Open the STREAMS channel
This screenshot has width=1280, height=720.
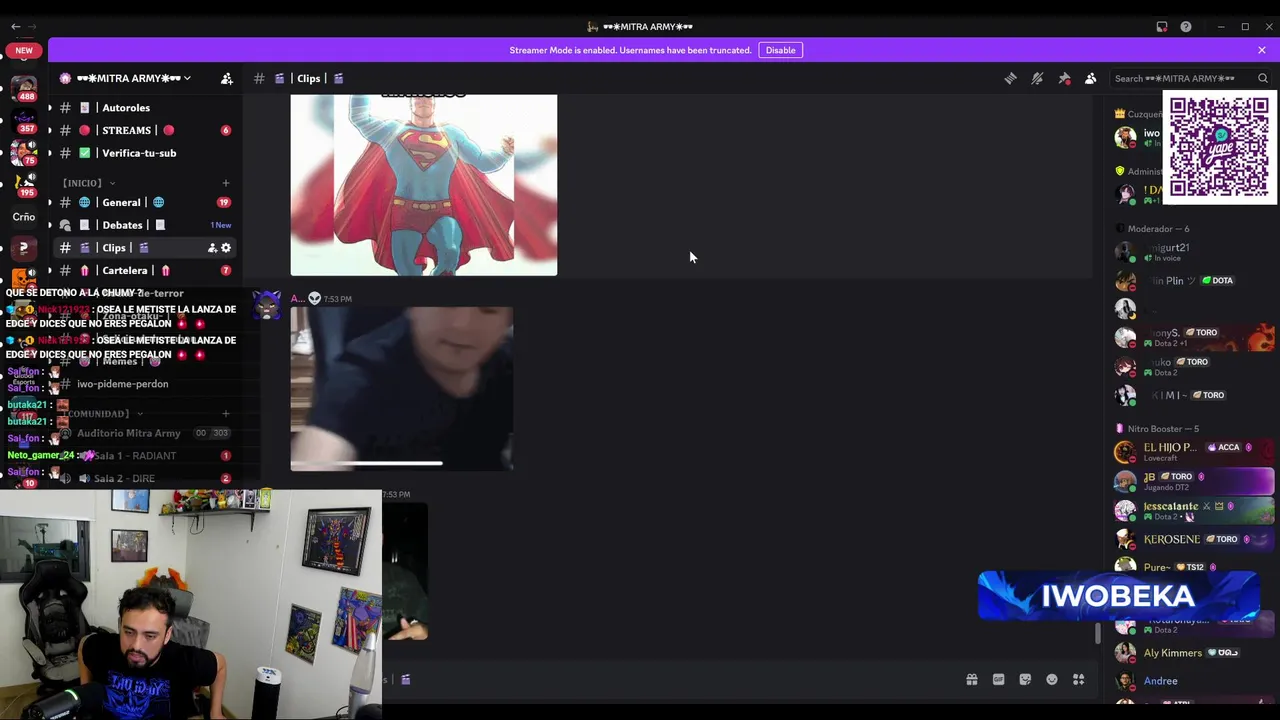(x=145, y=130)
